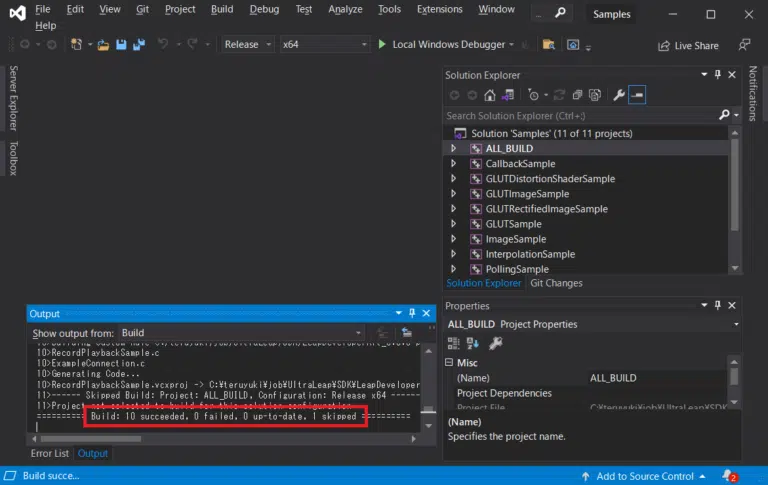Screen dimensions: 768x485
Task: Click the Open File folder icon
Action: pos(103,44)
